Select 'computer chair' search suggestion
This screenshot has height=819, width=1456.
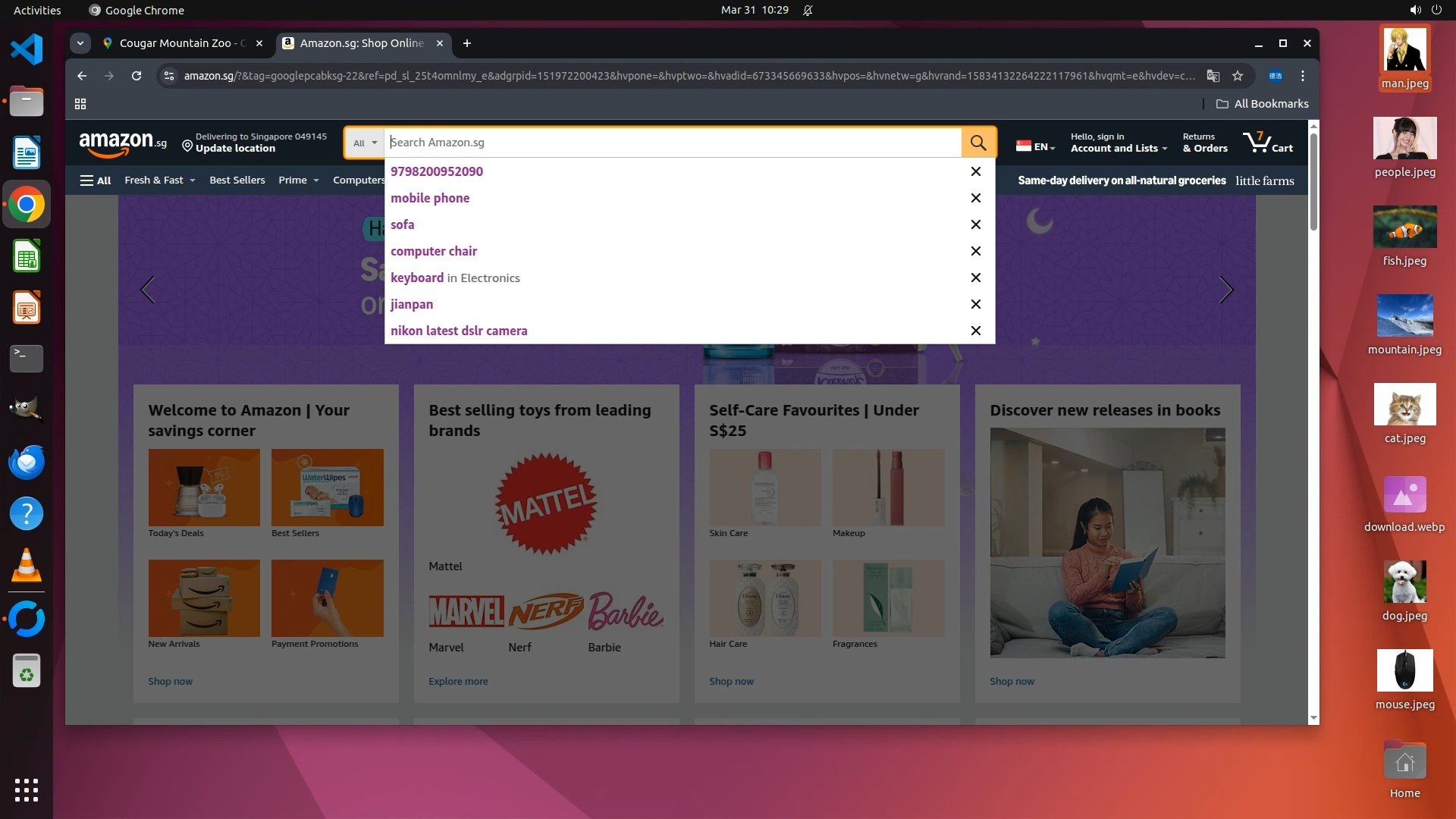coord(434,251)
